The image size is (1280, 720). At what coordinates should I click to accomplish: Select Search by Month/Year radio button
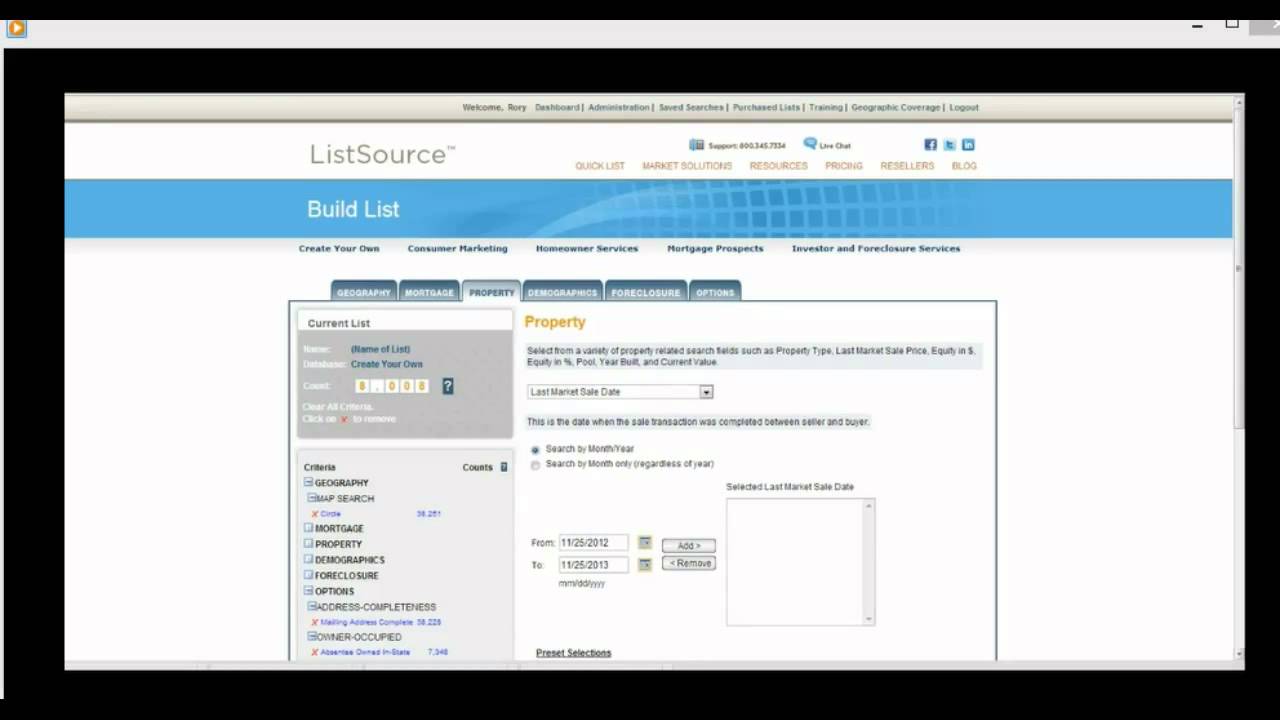pos(535,450)
